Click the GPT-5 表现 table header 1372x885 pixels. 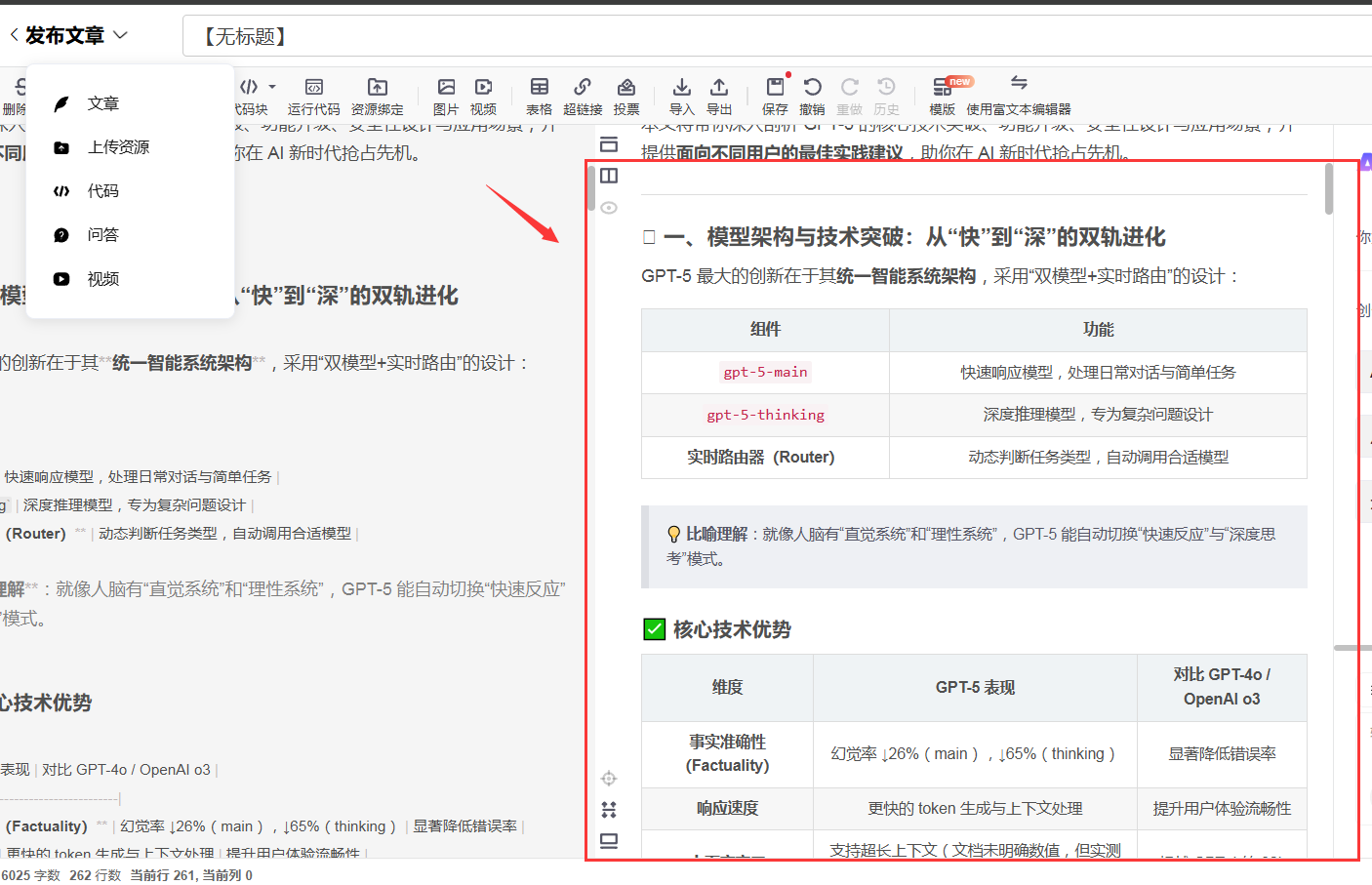(x=975, y=687)
